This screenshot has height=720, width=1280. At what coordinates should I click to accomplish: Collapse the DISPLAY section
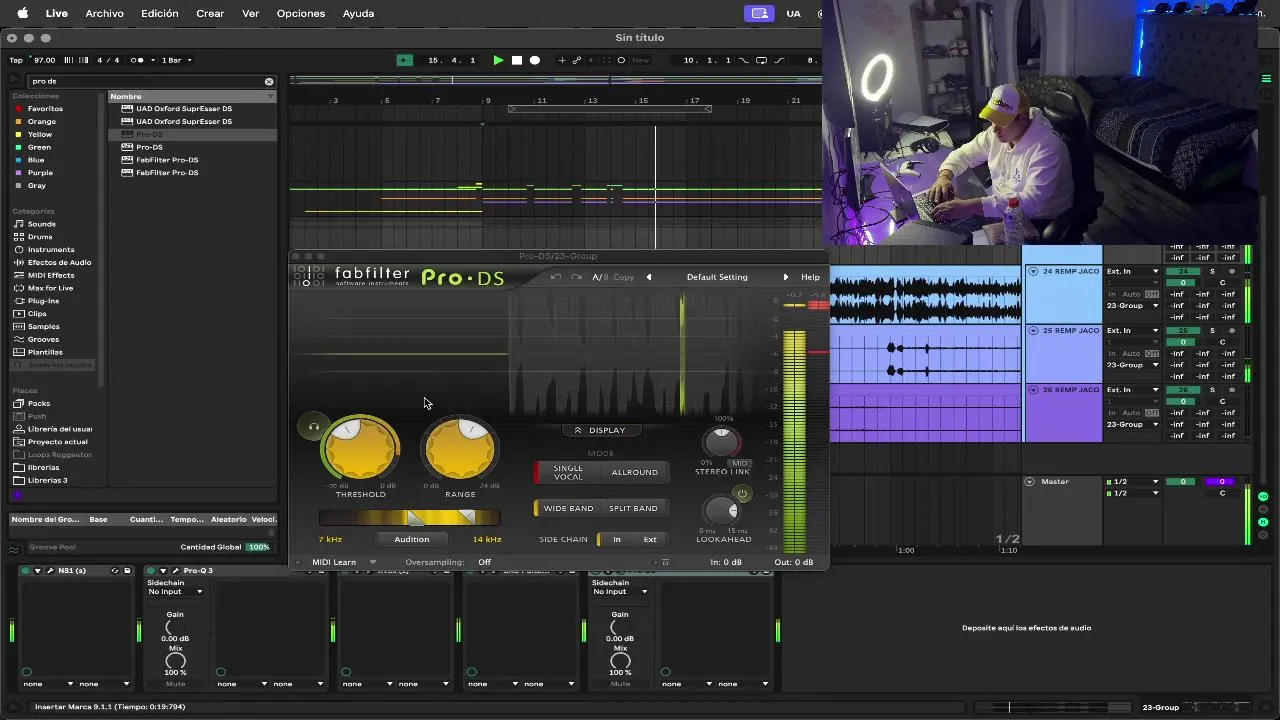coord(600,430)
